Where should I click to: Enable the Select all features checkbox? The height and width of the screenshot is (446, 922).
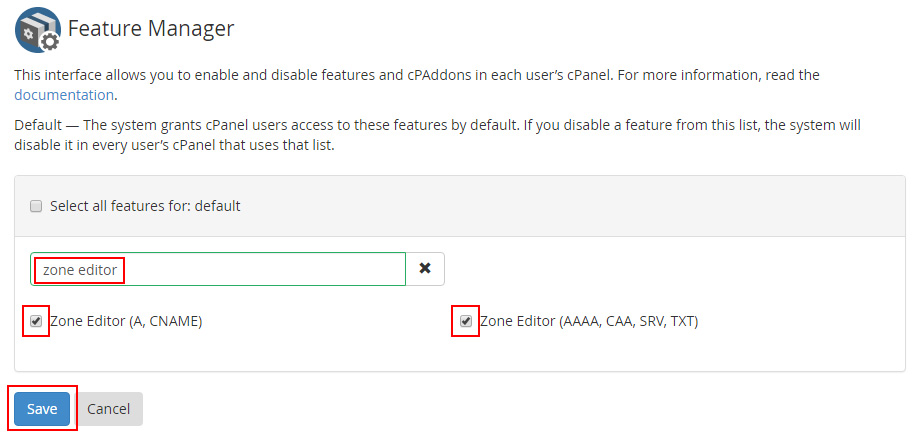pos(36,206)
